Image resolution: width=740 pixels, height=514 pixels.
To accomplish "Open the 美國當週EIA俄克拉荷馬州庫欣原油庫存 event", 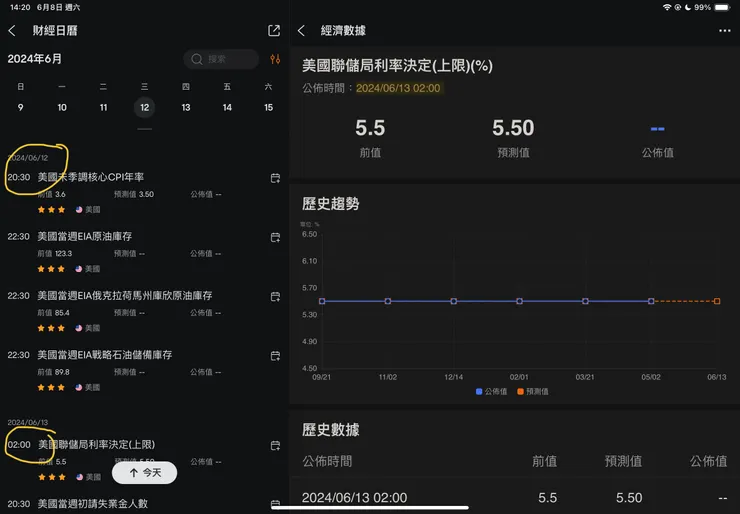I will 125,295.
